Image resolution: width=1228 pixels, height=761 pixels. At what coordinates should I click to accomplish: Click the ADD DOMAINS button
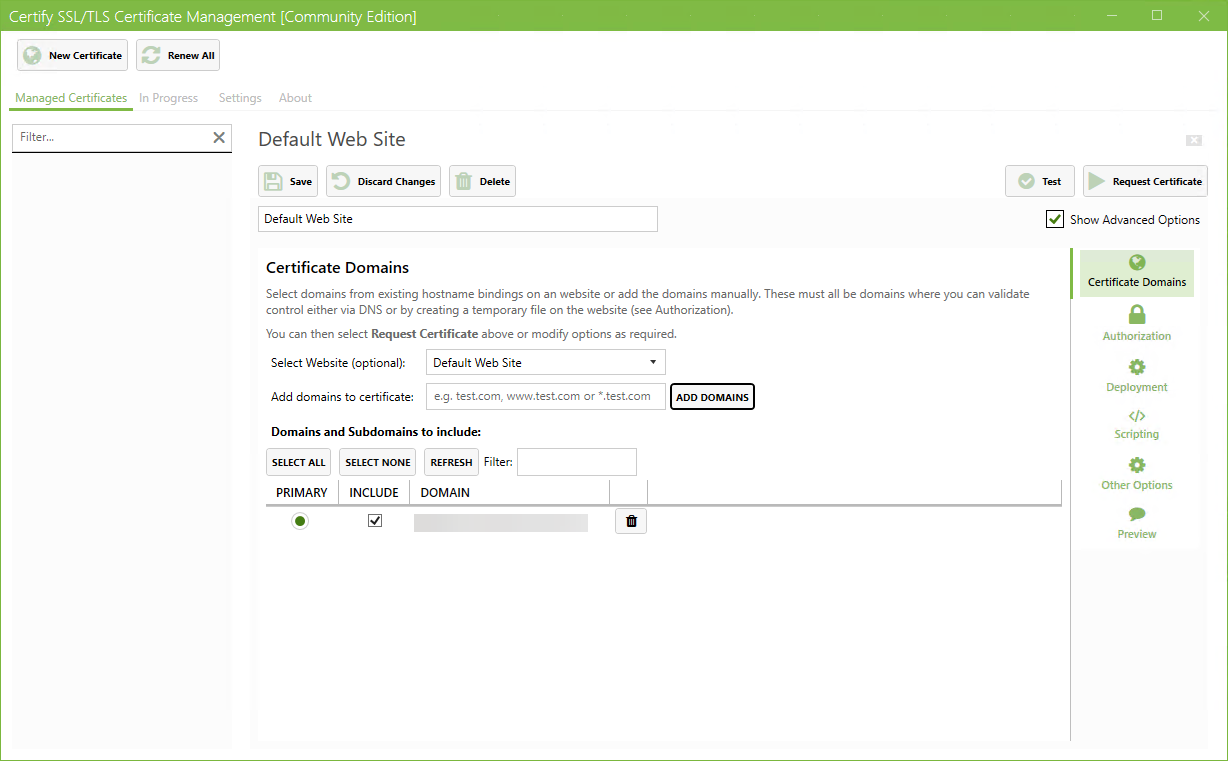[x=712, y=397]
